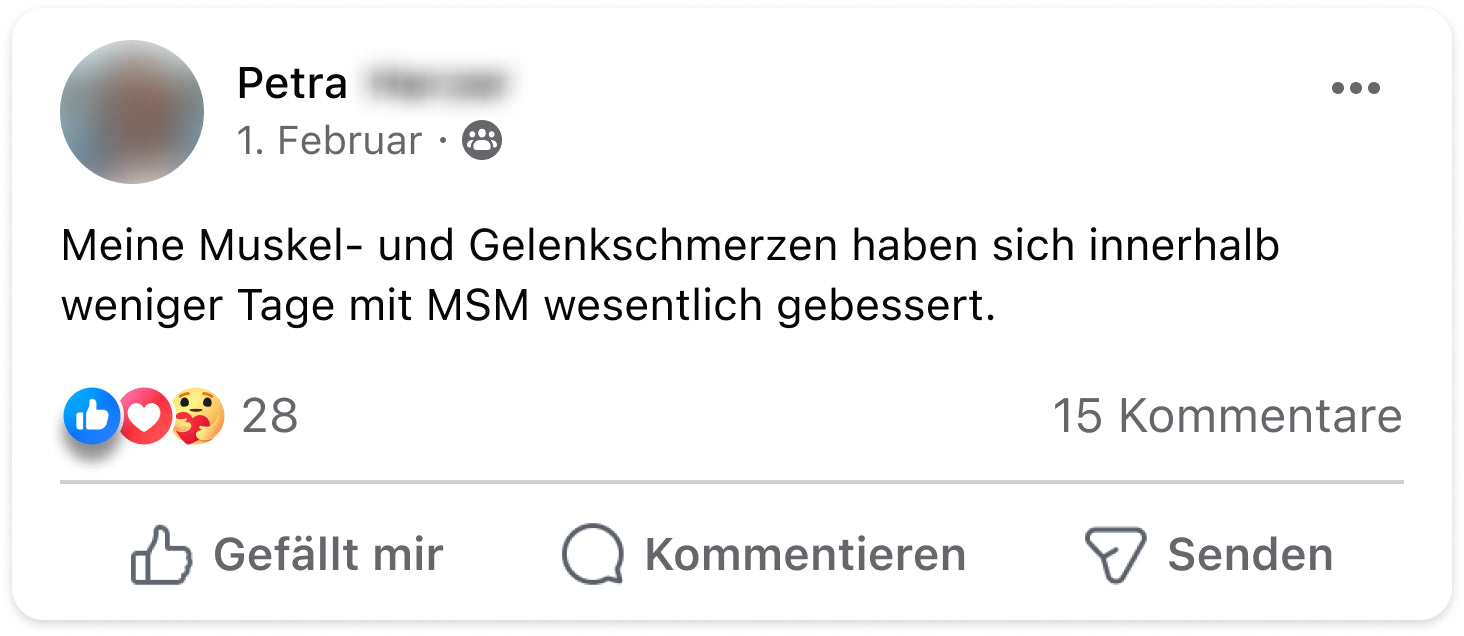Click the word "MSM" in the post text
The width and height of the screenshot is (1464, 636).
pyautogui.click(x=478, y=306)
